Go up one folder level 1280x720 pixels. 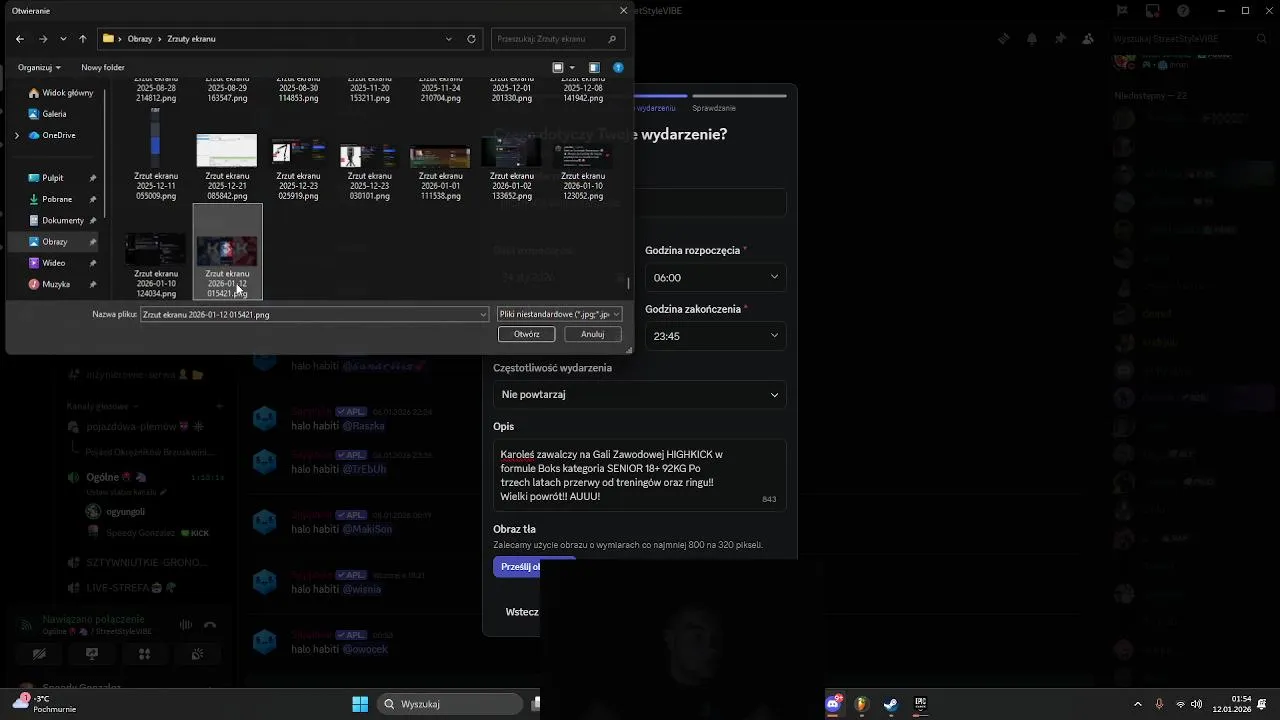click(x=82, y=39)
